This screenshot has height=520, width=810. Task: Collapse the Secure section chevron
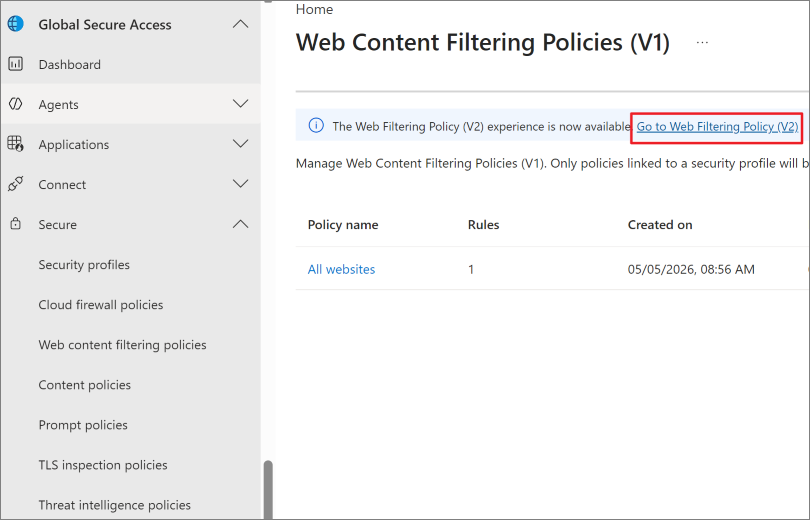click(240, 224)
